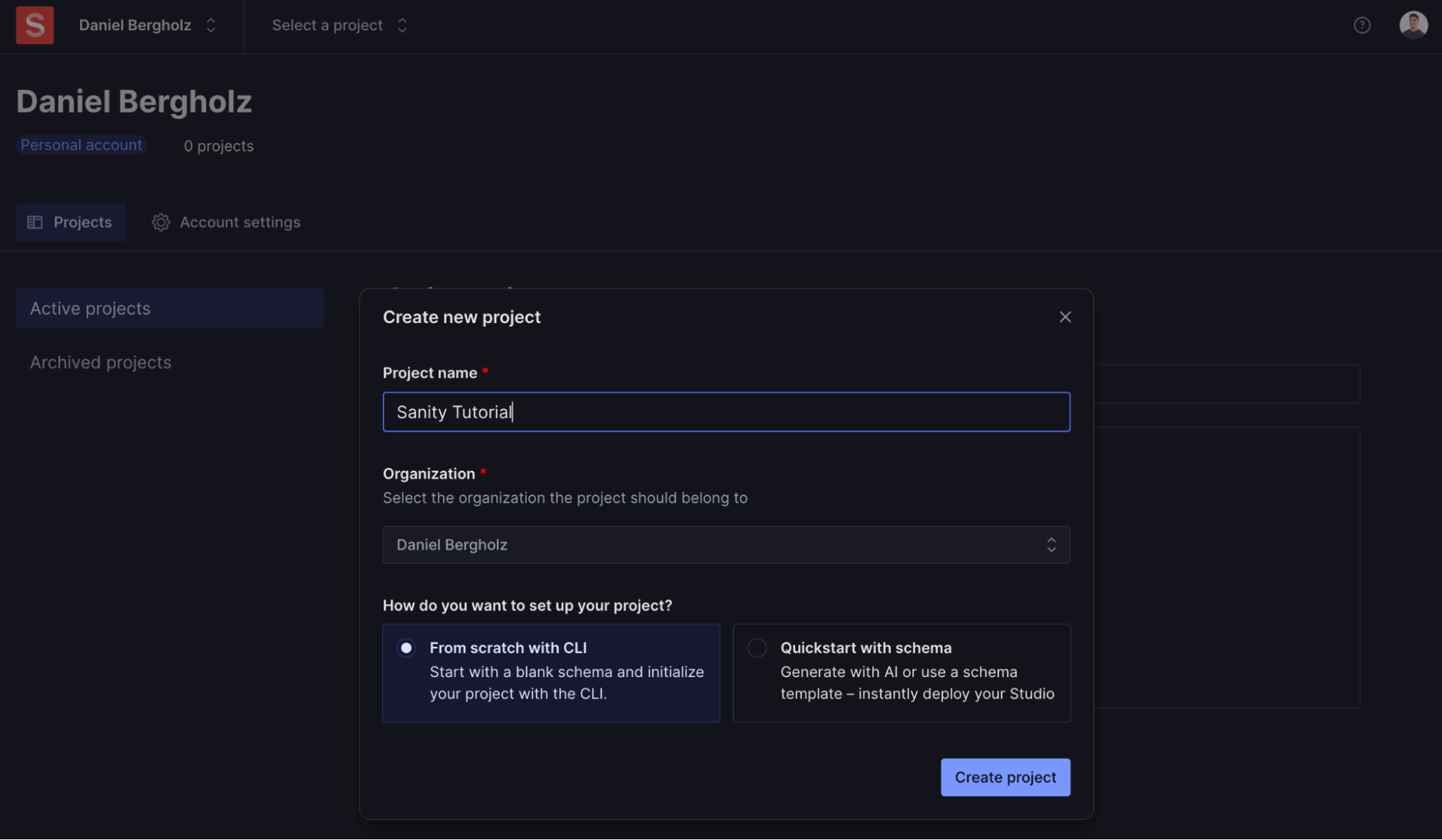This screenshot has width=1442, height=840.
Task: Open the help question mark icon
Action: (1362, 25)
